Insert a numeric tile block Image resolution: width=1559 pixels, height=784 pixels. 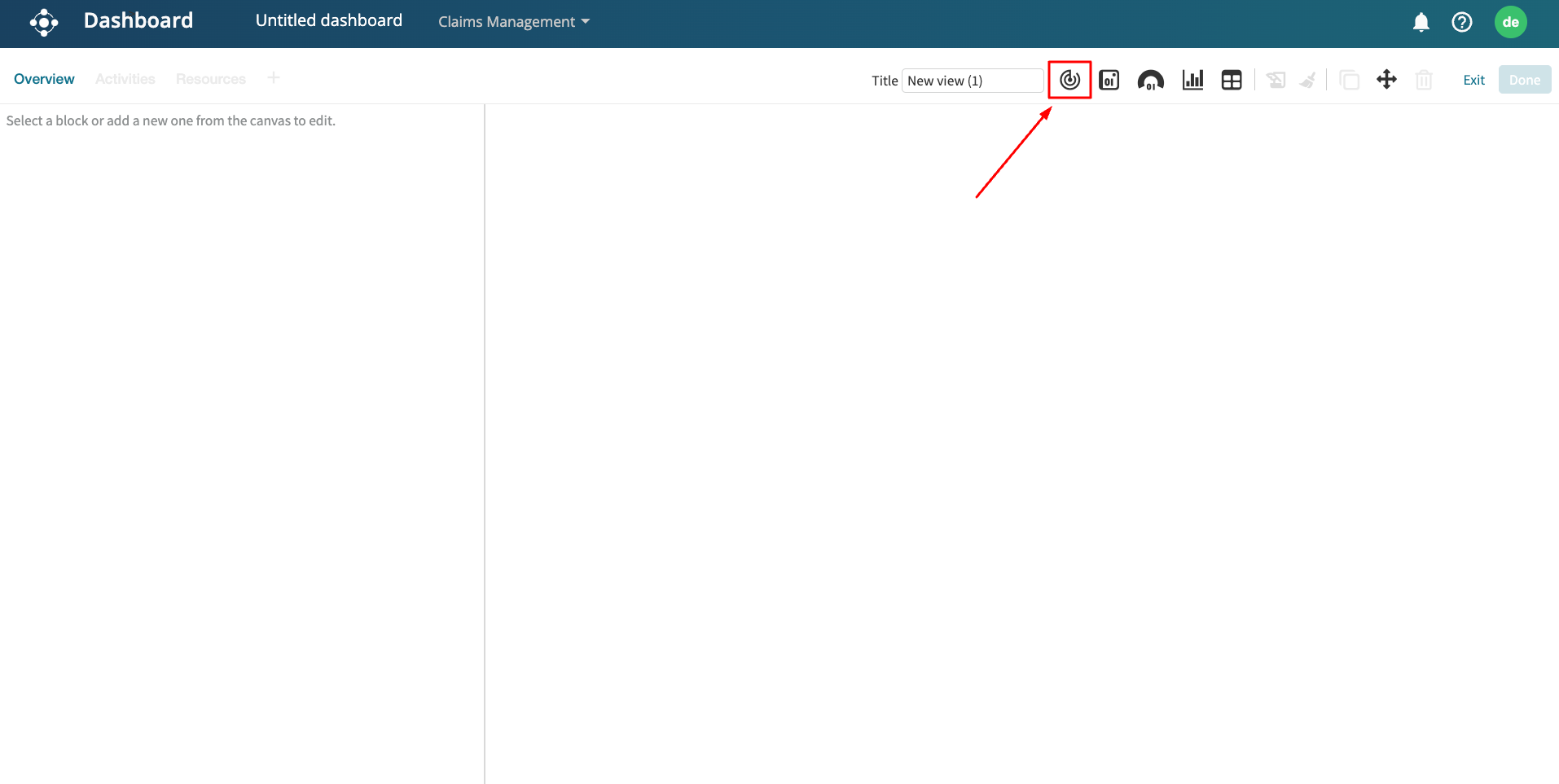[1109, 80]
